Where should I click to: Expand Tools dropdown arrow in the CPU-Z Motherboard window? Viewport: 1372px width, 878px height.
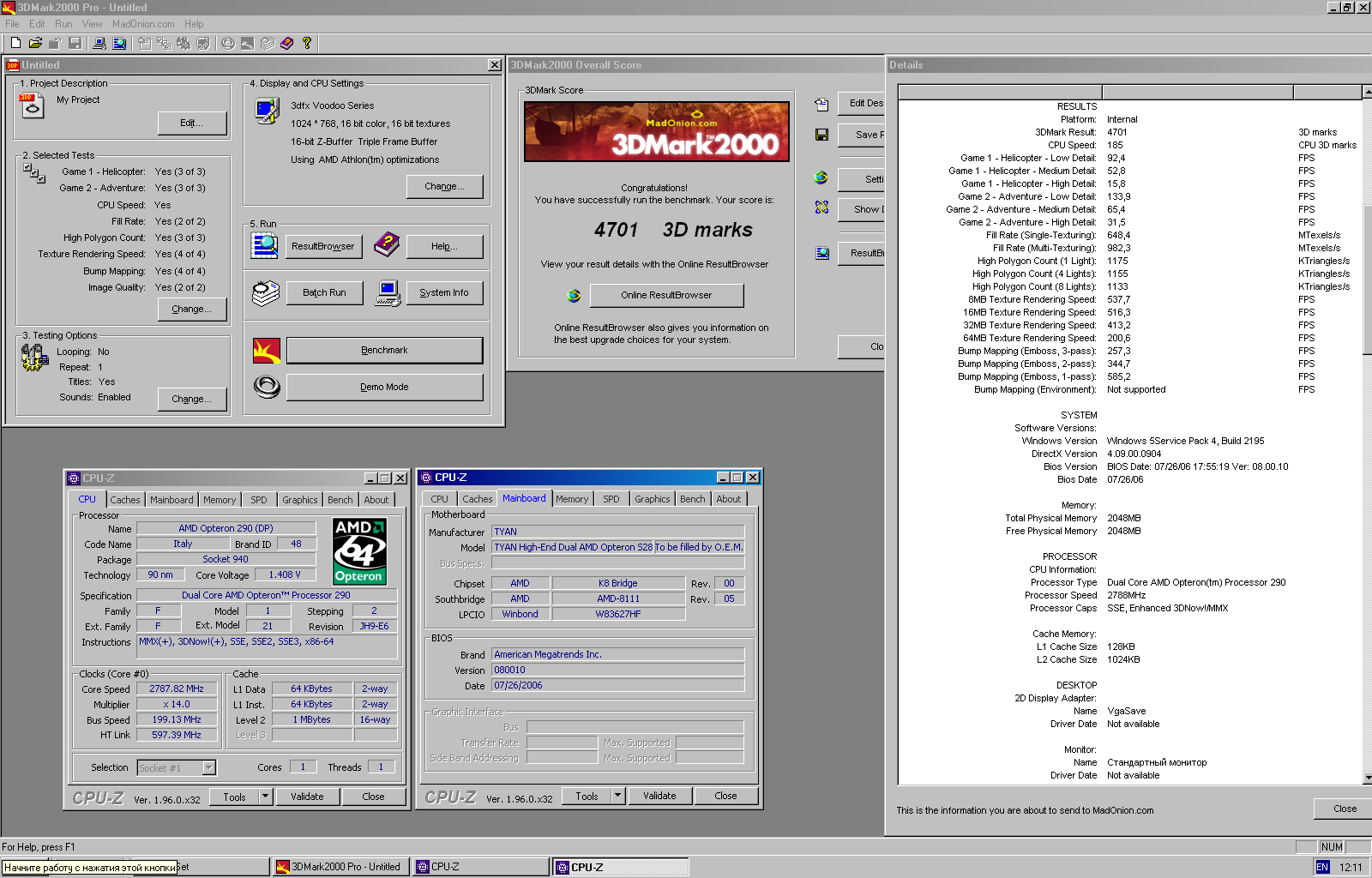click(x=617, y=796)
